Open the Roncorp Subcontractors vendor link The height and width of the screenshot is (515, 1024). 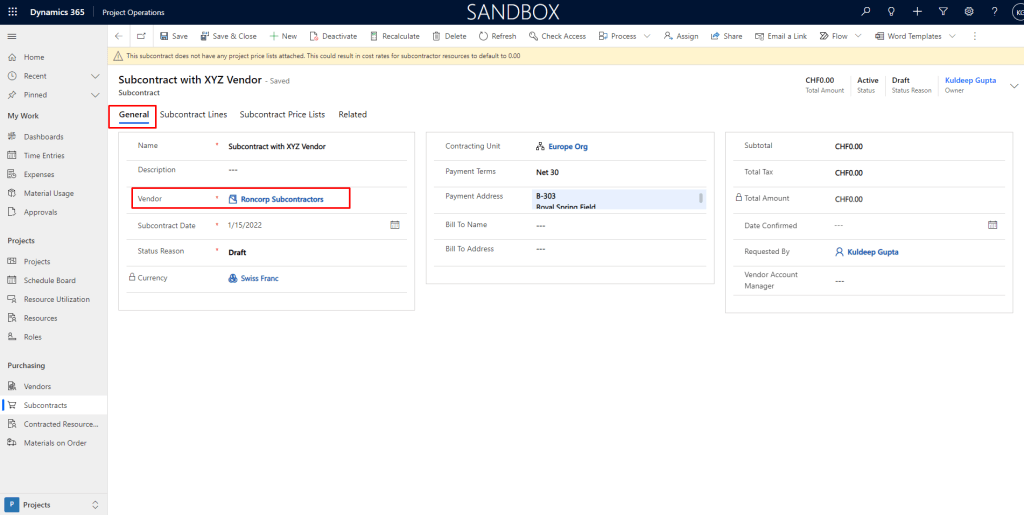(282, 199)
